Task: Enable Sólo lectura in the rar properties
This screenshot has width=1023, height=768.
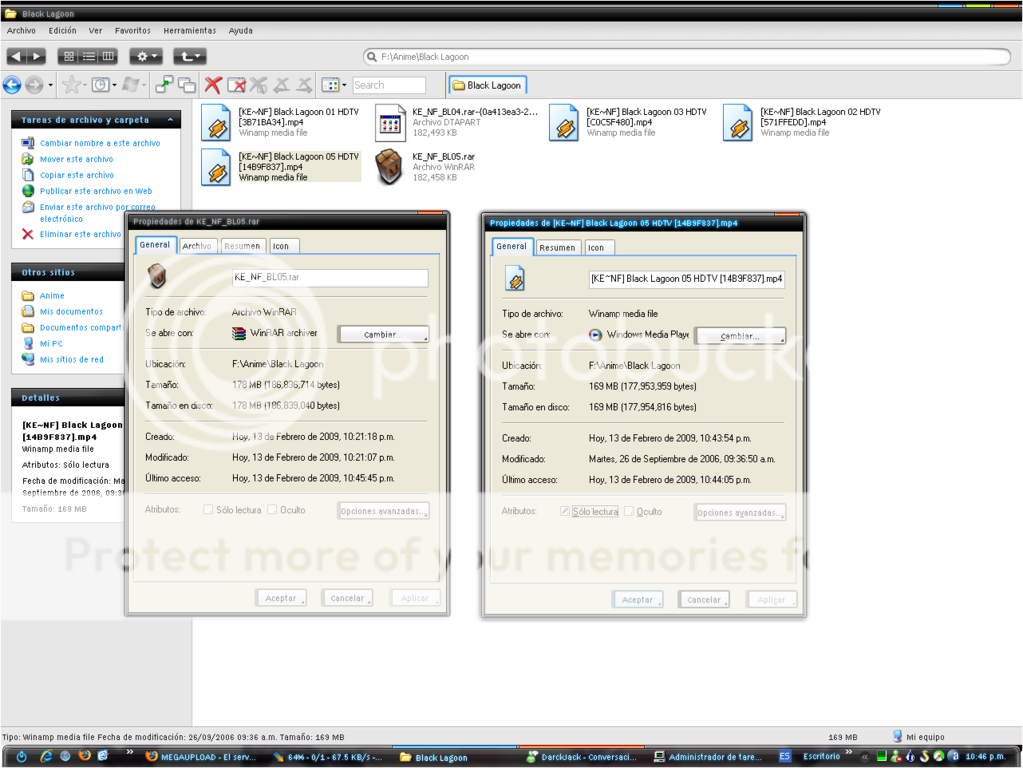Action: click(208, 510)
